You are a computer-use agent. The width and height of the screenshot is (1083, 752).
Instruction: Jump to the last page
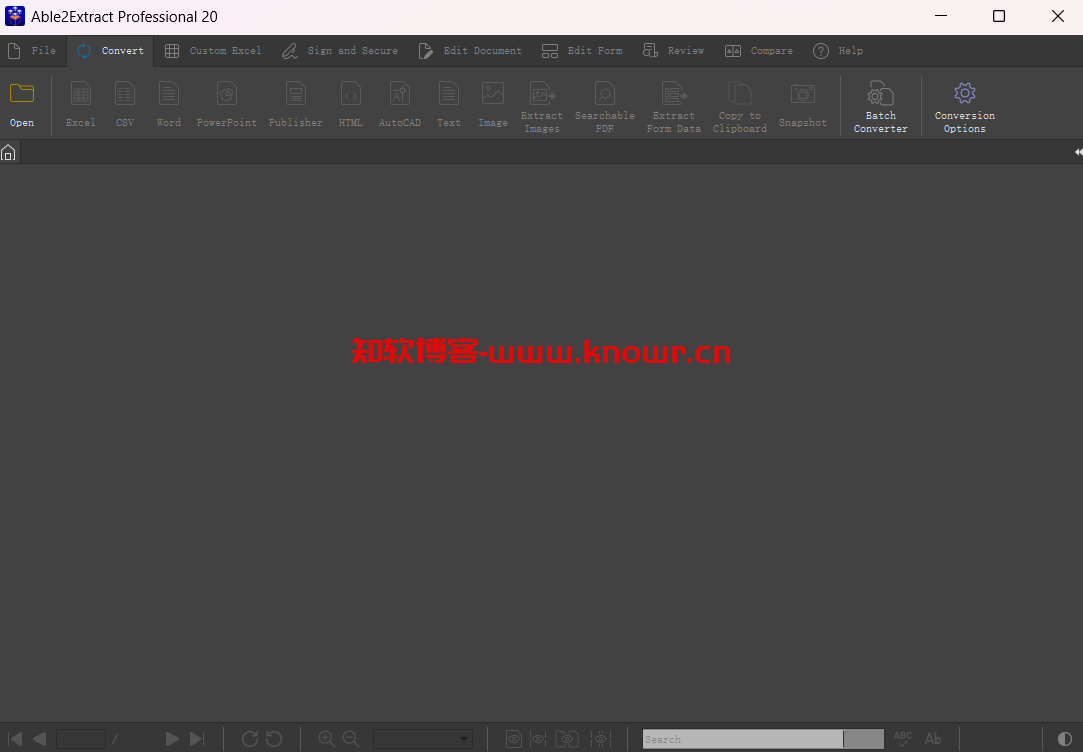197,739
